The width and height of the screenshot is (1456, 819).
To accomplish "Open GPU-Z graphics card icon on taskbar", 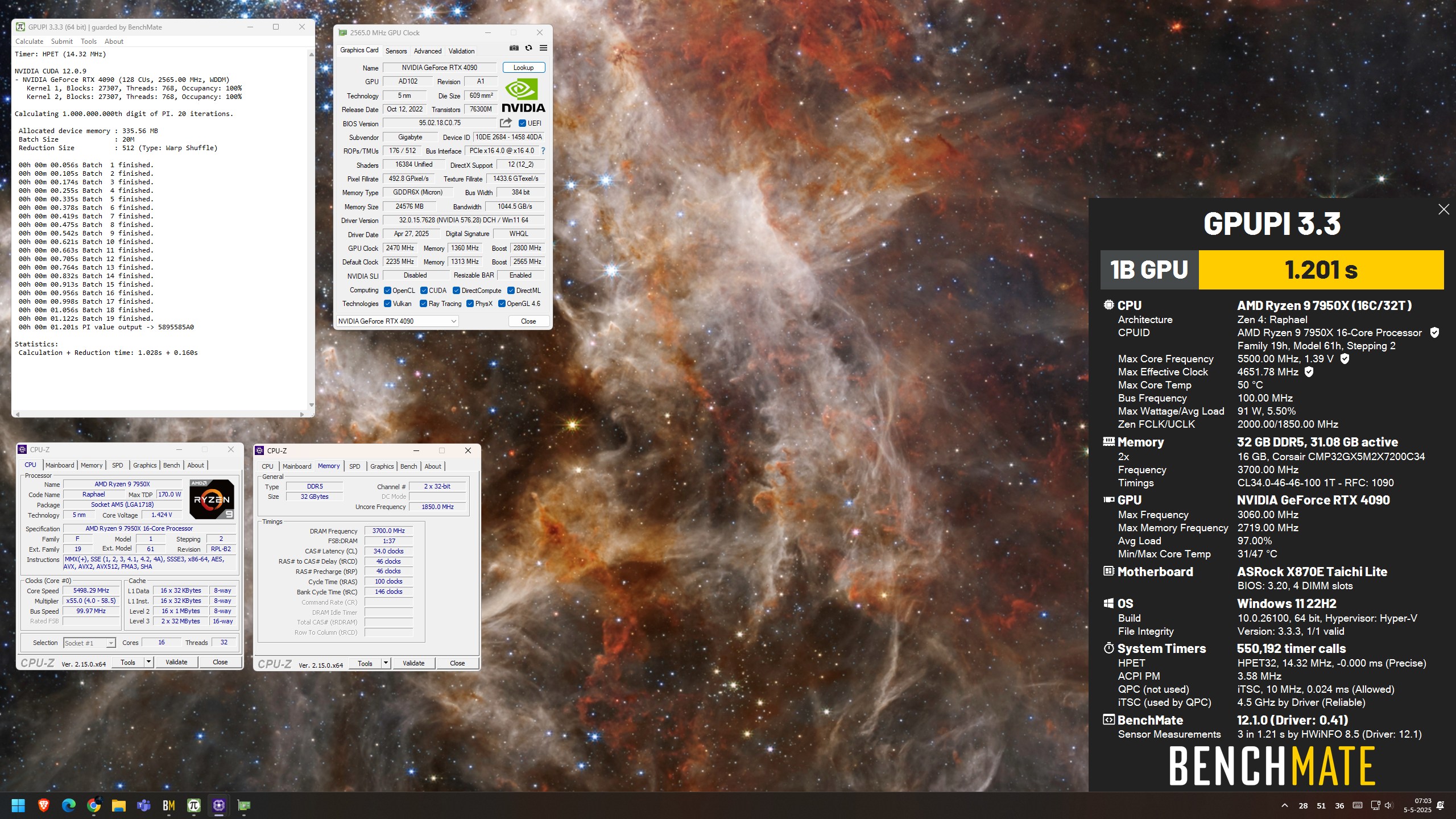I will [244, 805].
